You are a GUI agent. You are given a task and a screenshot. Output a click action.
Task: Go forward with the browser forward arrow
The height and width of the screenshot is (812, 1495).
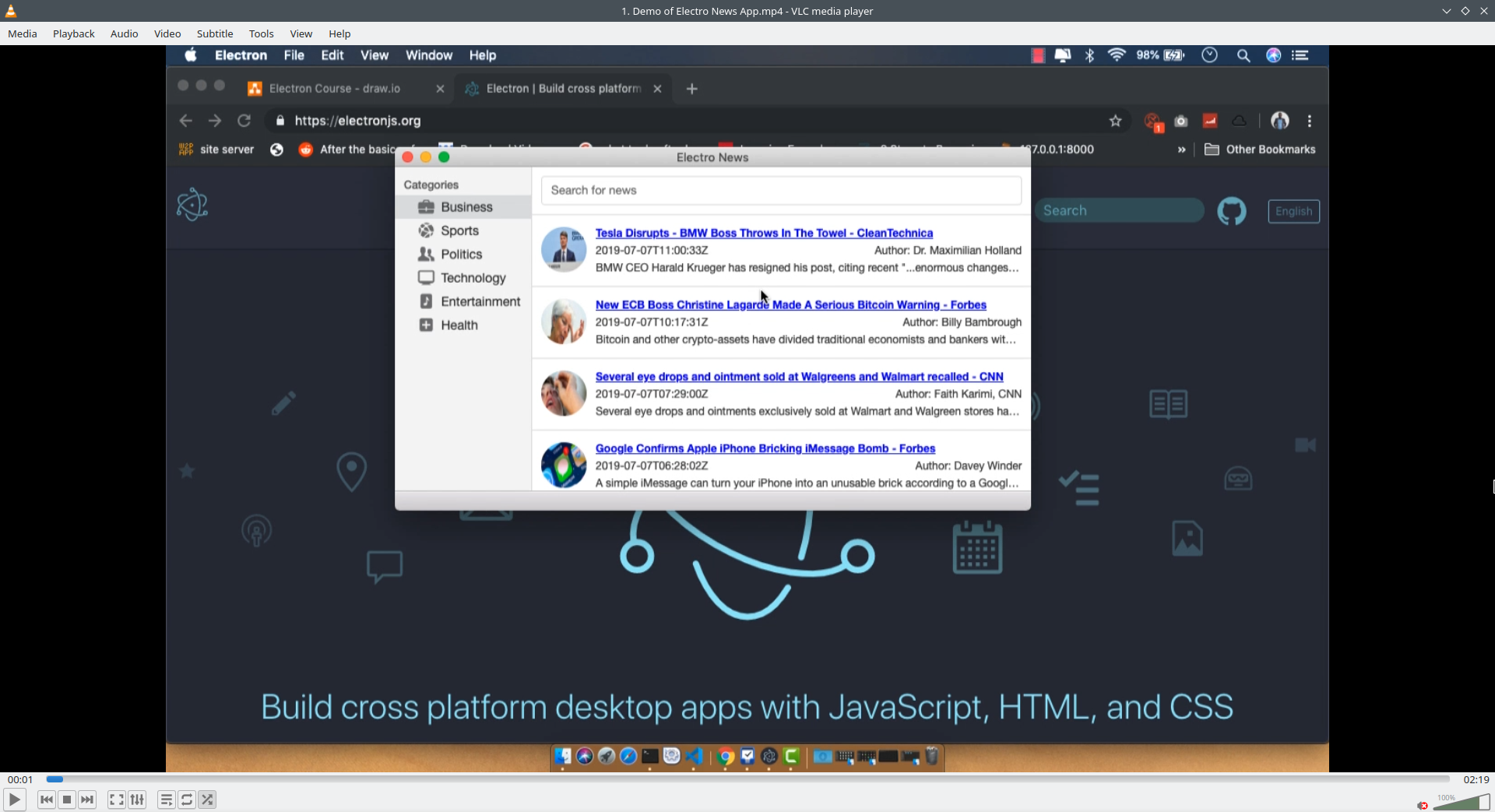point(215,121)
